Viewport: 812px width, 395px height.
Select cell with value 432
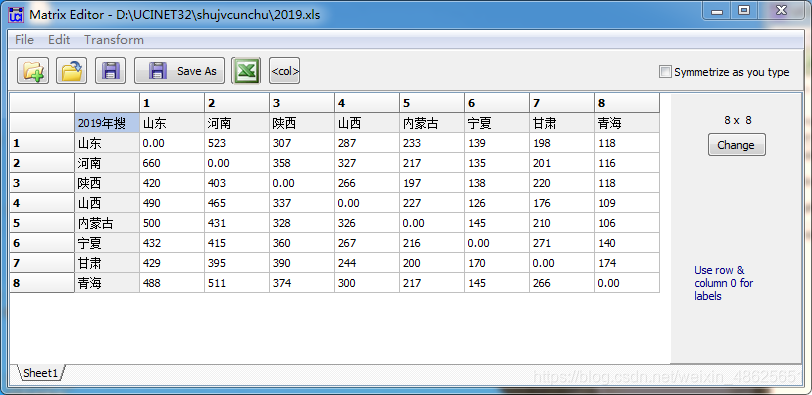point(172,243)
